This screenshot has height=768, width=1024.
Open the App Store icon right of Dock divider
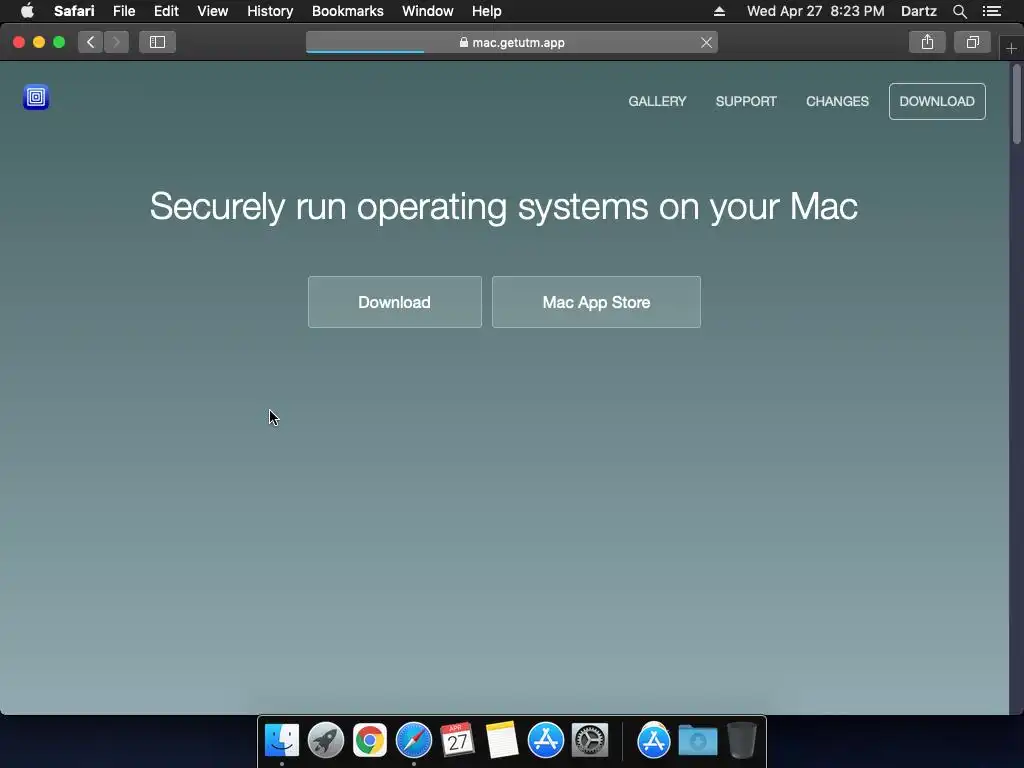[654, 740]
